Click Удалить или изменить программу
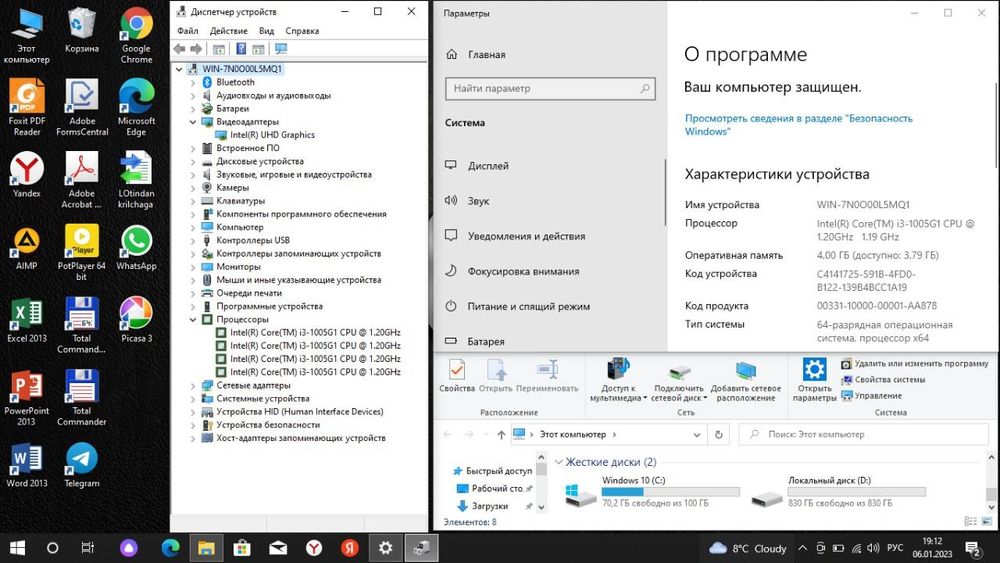Viewport: 1000px width, 563px height. click(915, 363)
